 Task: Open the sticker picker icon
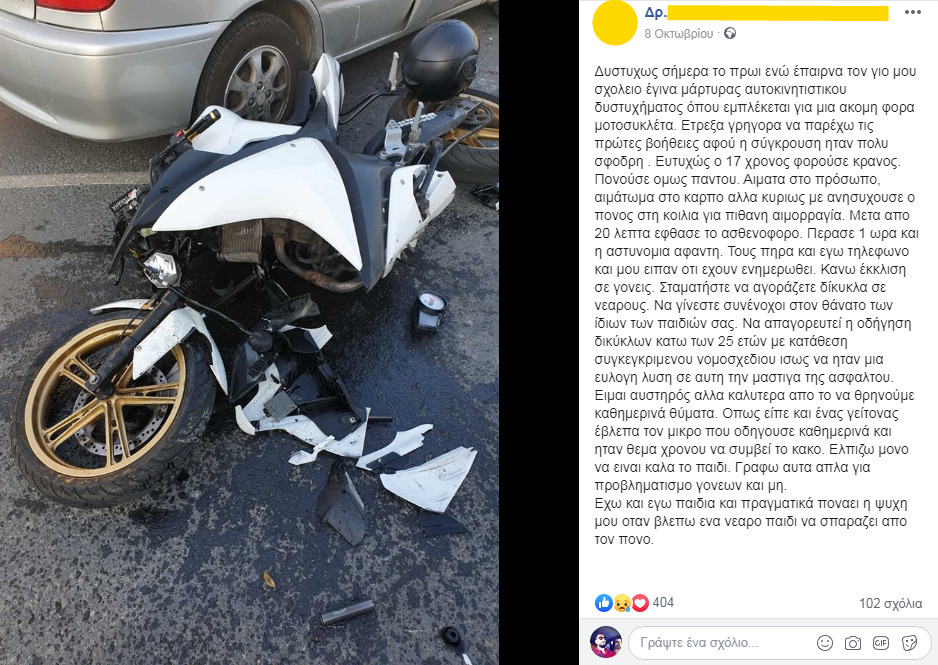pos(909,643)
